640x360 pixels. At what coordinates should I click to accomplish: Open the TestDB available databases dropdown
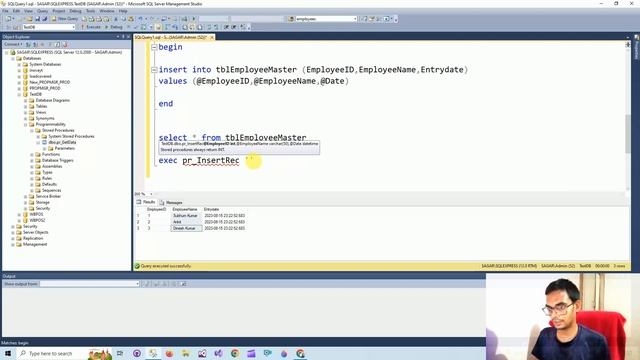(73, 27)
